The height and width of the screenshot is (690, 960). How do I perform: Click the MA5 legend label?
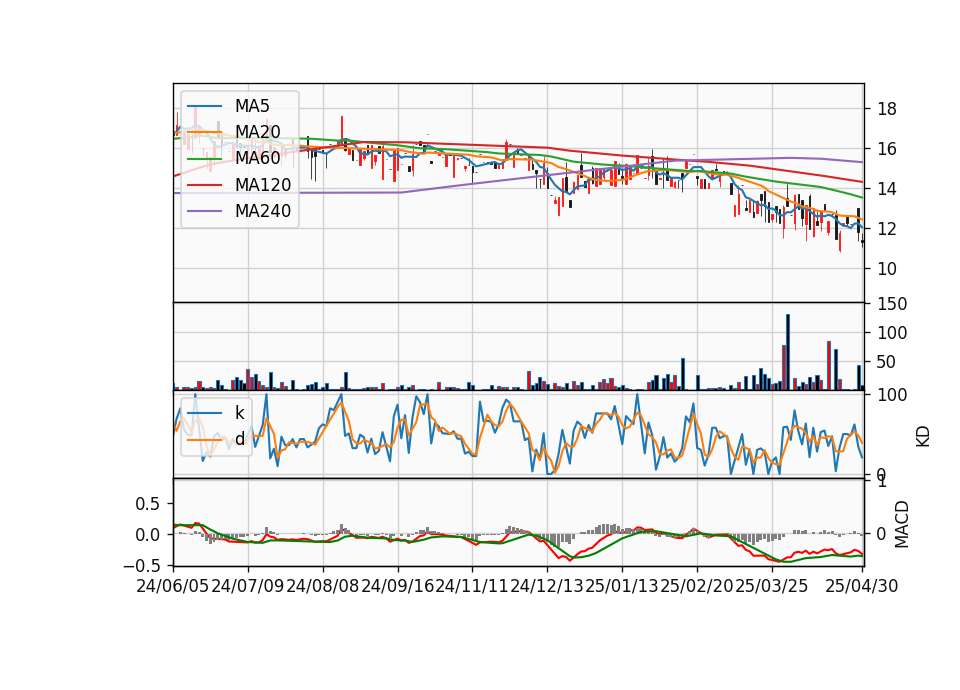click(x=252, y=106)
